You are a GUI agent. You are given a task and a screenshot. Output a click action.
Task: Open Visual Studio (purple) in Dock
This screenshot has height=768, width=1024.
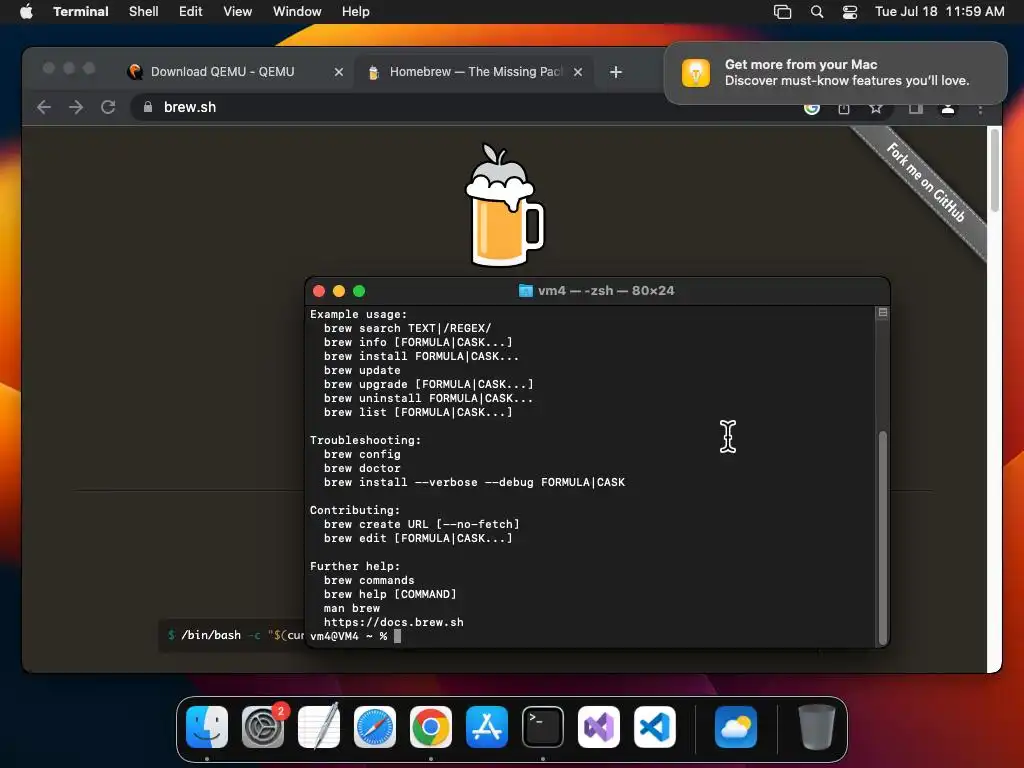(599, 727)
